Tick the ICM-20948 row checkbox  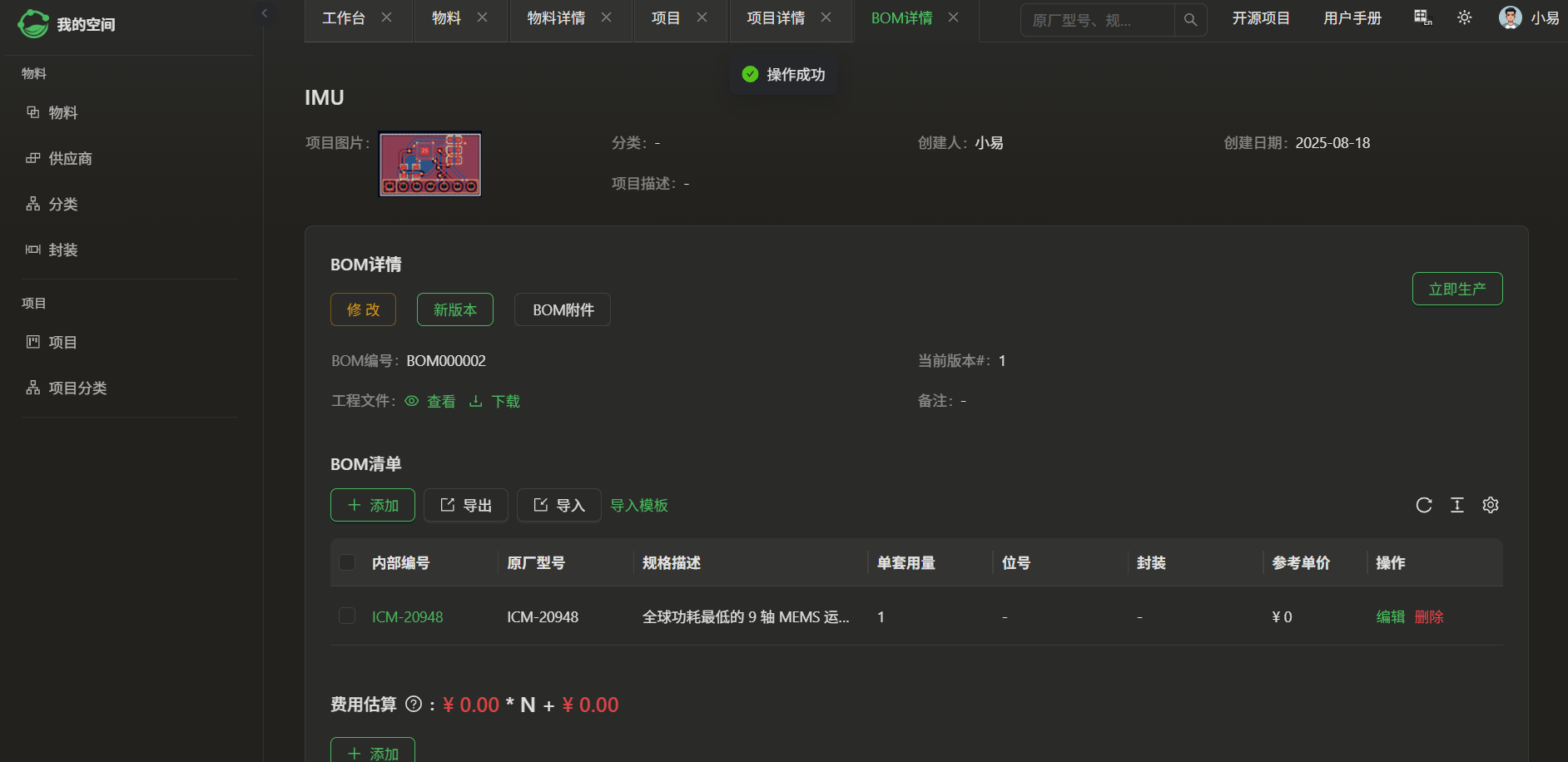347,616
